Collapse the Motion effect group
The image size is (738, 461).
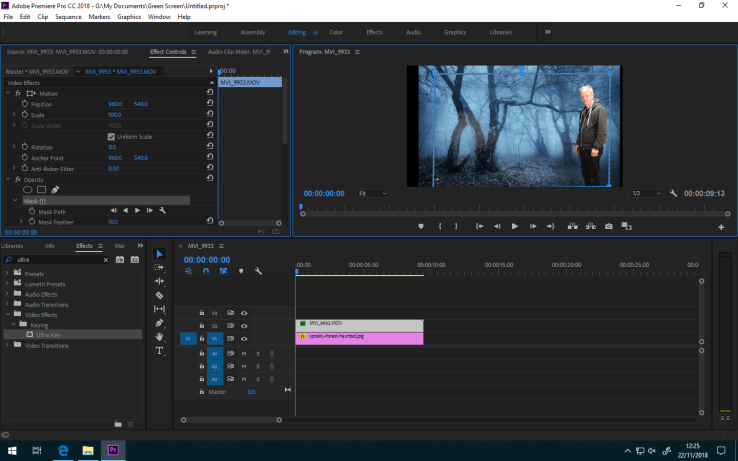8,93
